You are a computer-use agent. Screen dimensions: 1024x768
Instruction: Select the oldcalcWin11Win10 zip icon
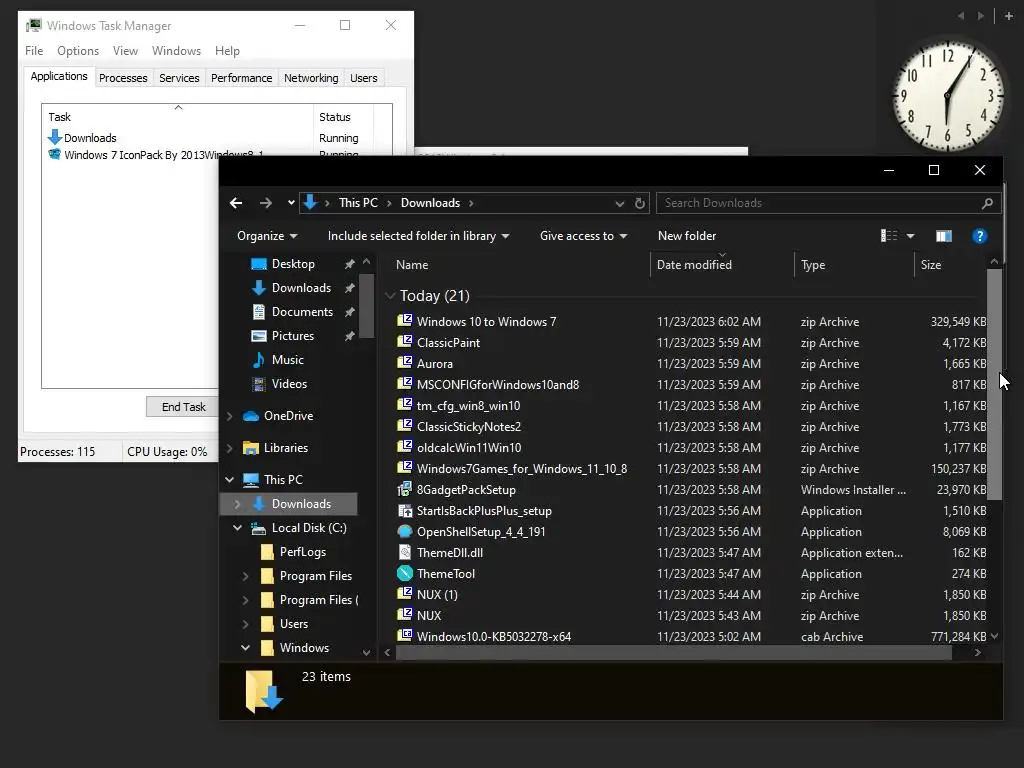405,447
